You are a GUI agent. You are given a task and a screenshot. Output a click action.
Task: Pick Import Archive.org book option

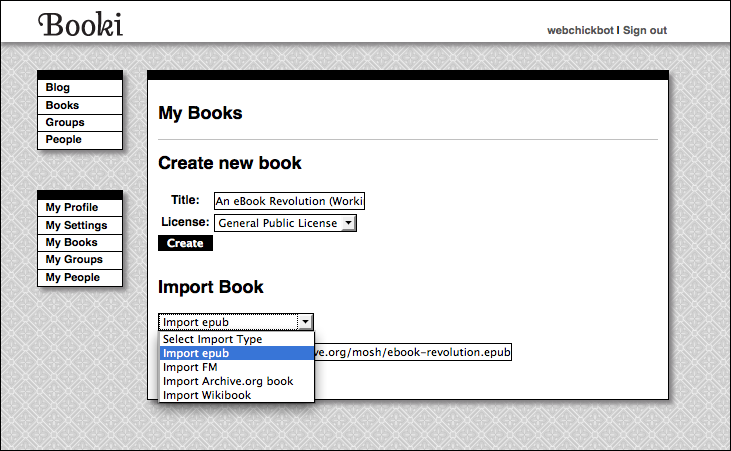(228, 381)
